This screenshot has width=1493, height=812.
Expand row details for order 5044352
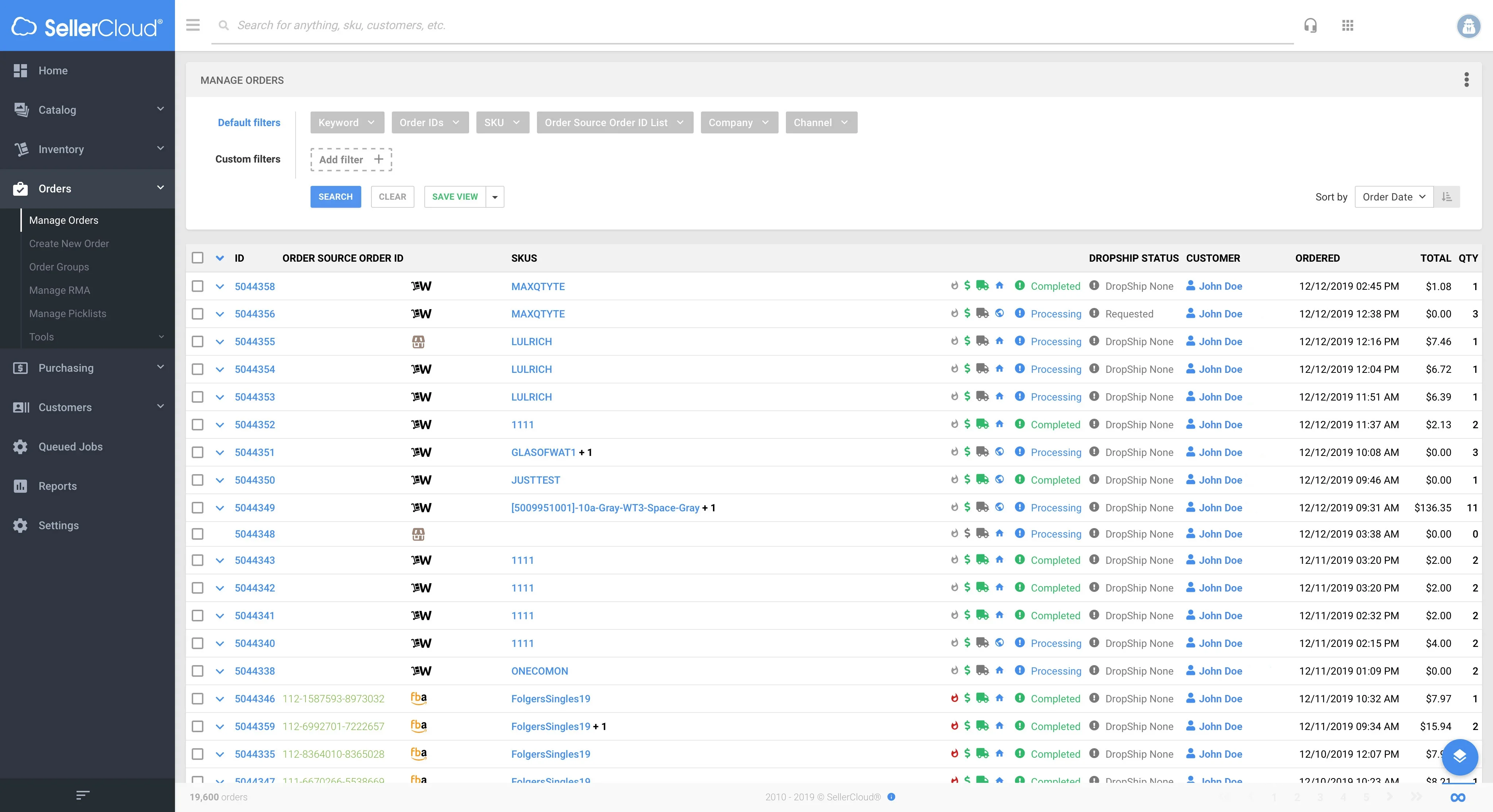pos(220,425)
